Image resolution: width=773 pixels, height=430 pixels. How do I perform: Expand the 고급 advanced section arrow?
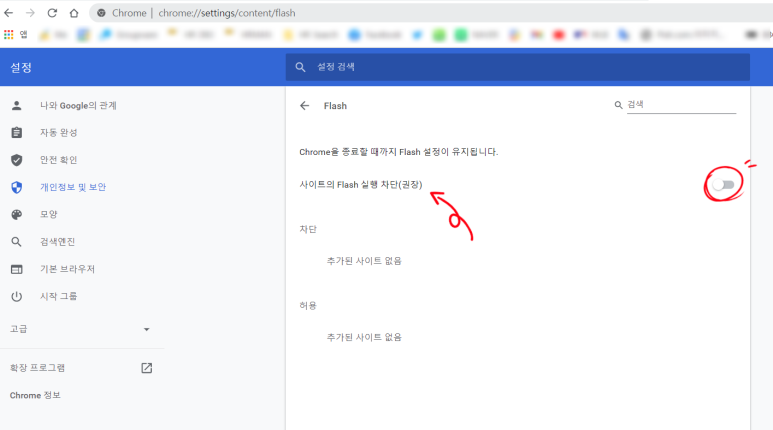[146, 329]
